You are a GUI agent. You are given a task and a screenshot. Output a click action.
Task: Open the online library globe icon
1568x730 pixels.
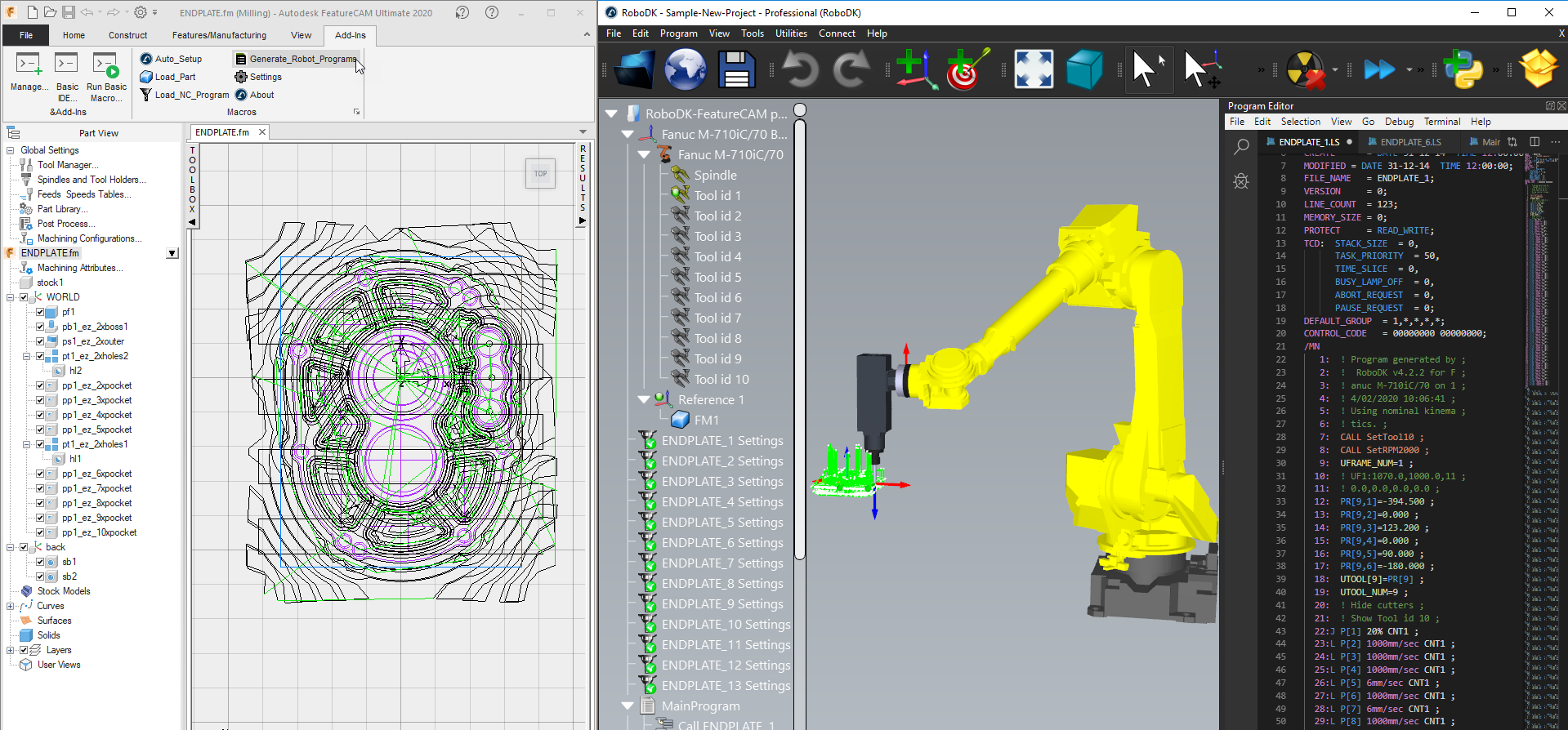[x=685, y=69]
